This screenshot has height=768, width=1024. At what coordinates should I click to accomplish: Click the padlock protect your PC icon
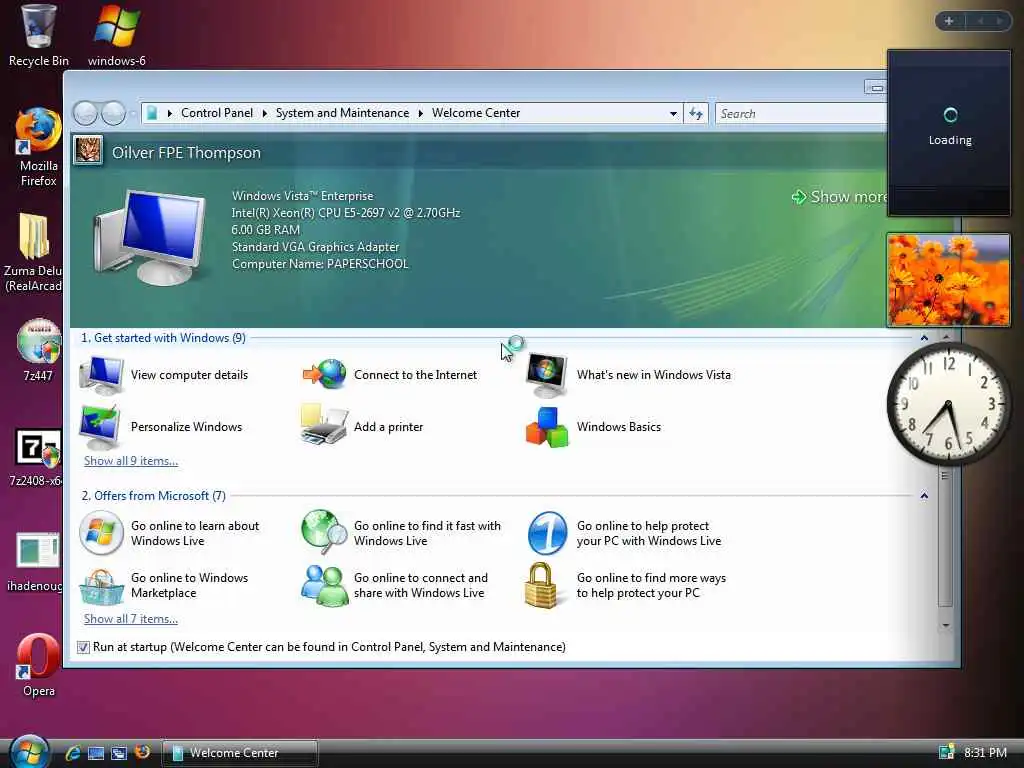(x=541, y=585)
